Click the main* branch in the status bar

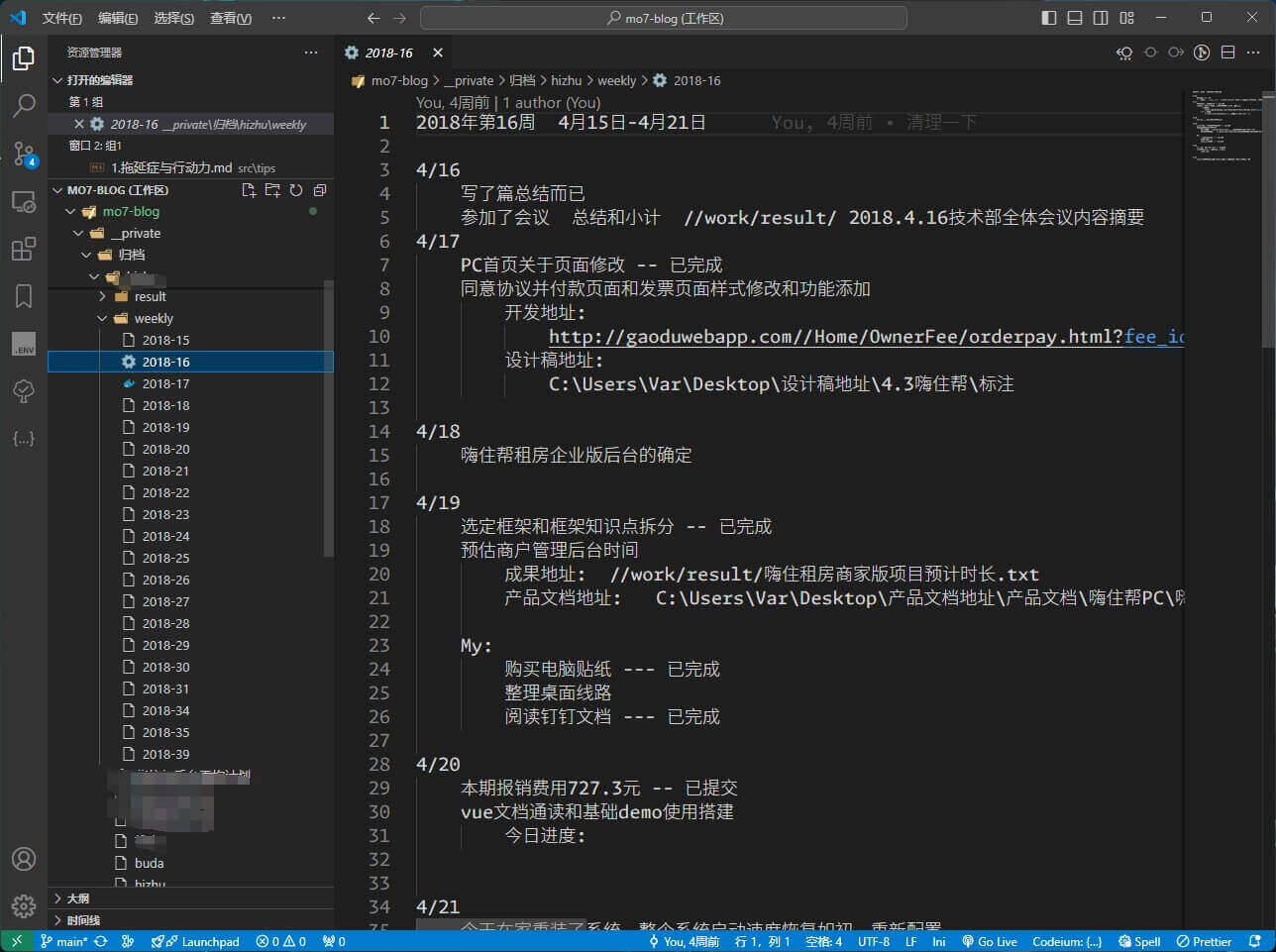pyautogui.click(x=64, y=941)
